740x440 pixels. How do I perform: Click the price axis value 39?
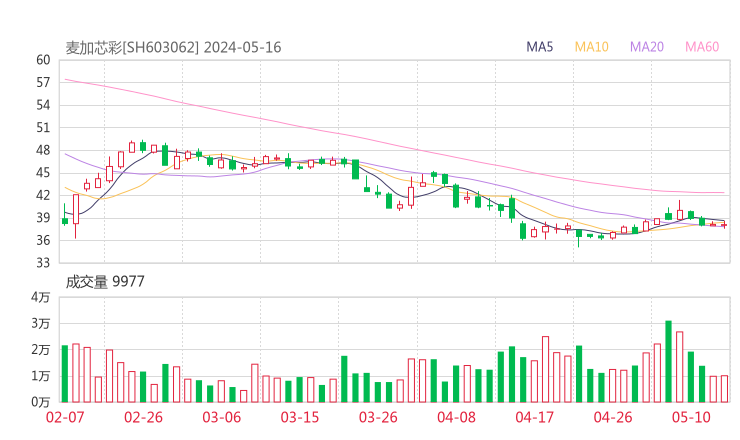click(x=43, y=218)
